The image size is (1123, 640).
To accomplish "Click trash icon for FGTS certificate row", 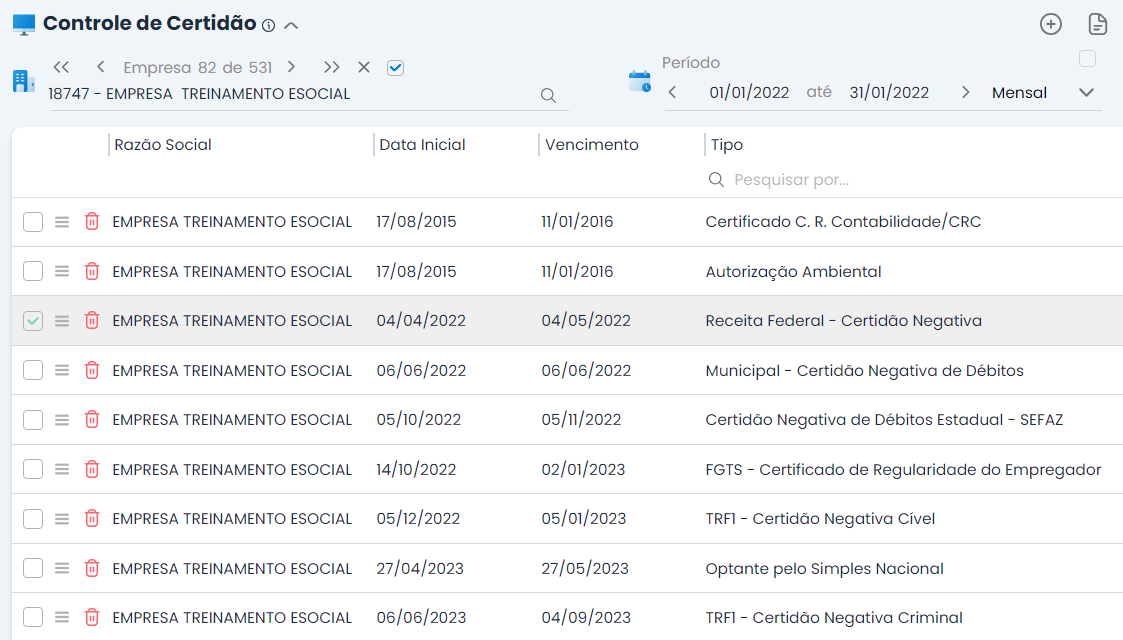I will point(92,469).
